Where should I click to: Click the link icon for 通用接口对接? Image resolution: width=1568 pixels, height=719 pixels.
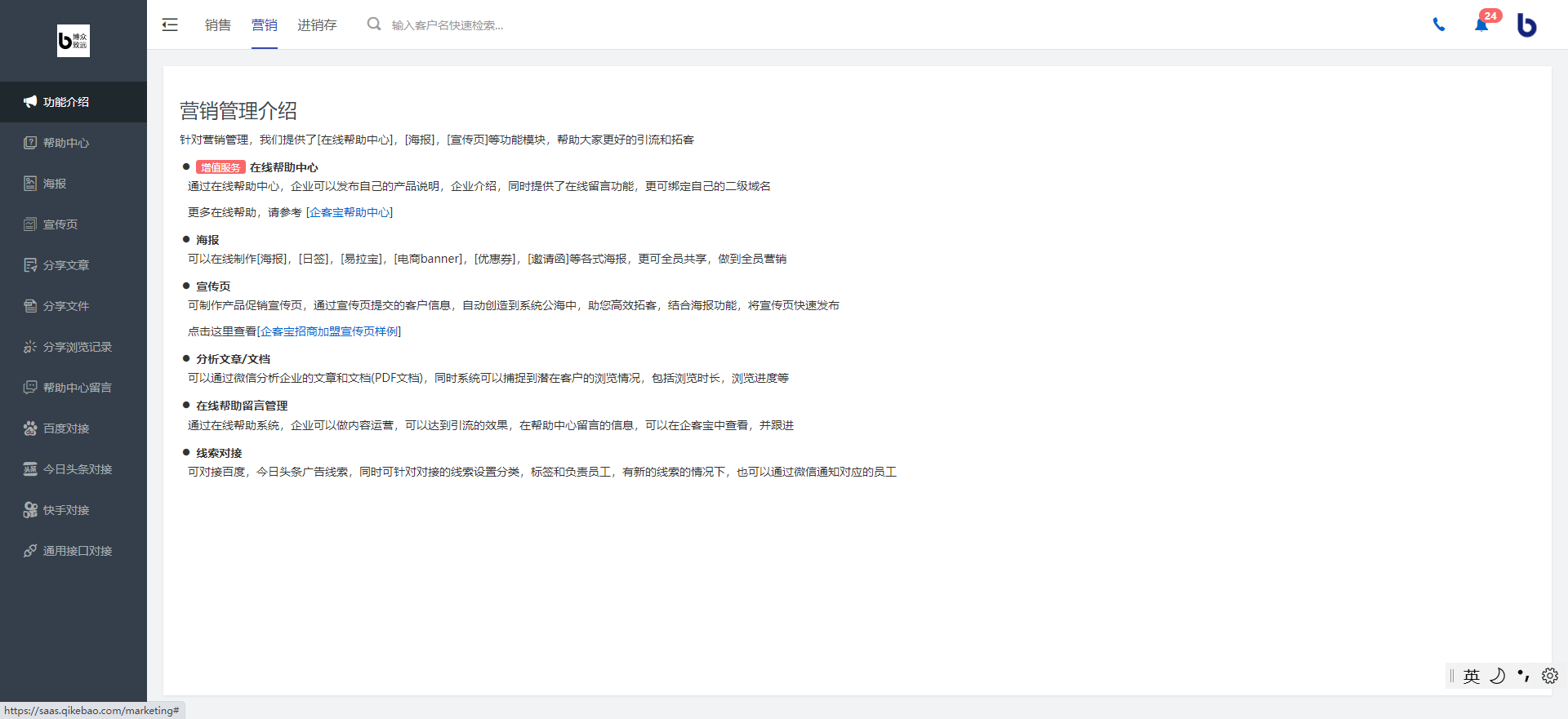[30, 551]
